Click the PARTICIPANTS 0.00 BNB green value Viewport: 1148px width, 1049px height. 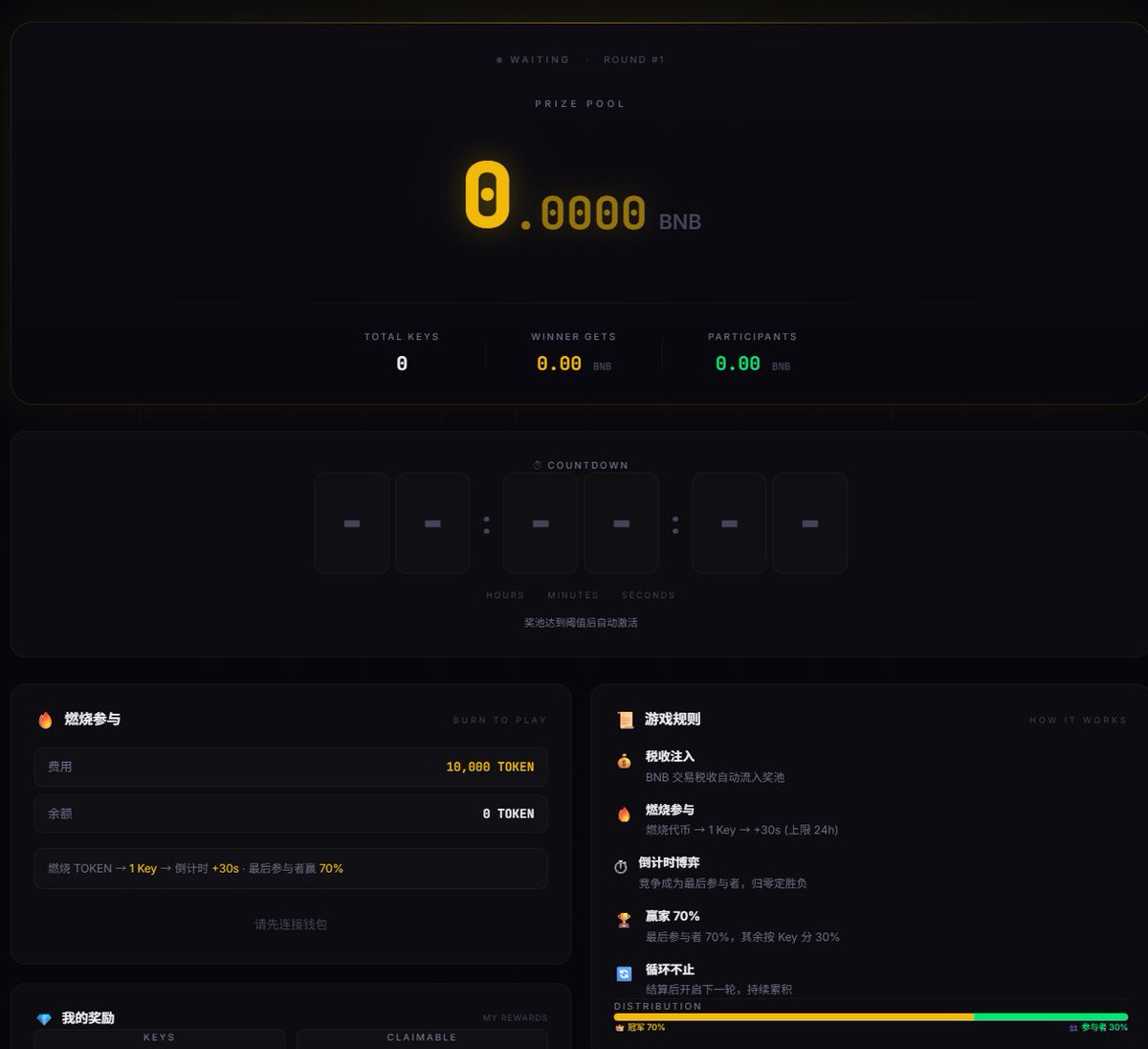click(x=753, y=364)
